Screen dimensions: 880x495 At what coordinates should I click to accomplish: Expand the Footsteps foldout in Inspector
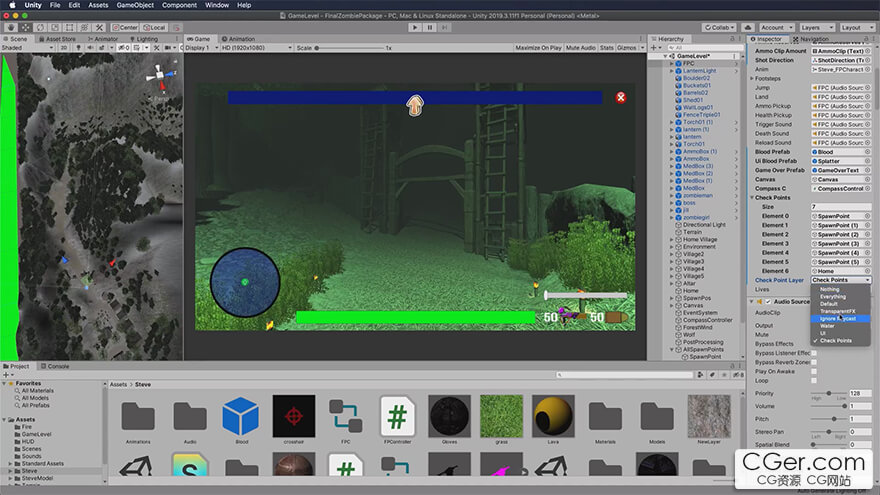(x=752, y=79)
